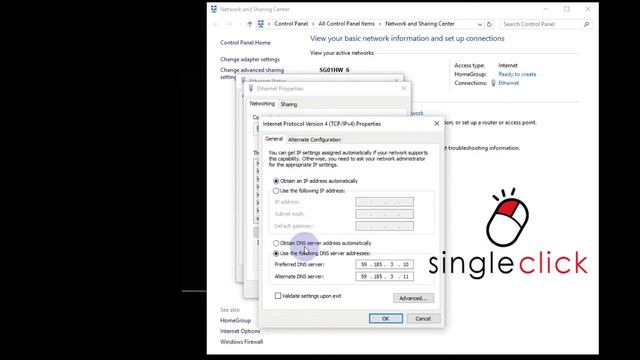The image size is (640, 360).
Task: Select Networking tab in Ethernet Properties
Action: (262, 104)
